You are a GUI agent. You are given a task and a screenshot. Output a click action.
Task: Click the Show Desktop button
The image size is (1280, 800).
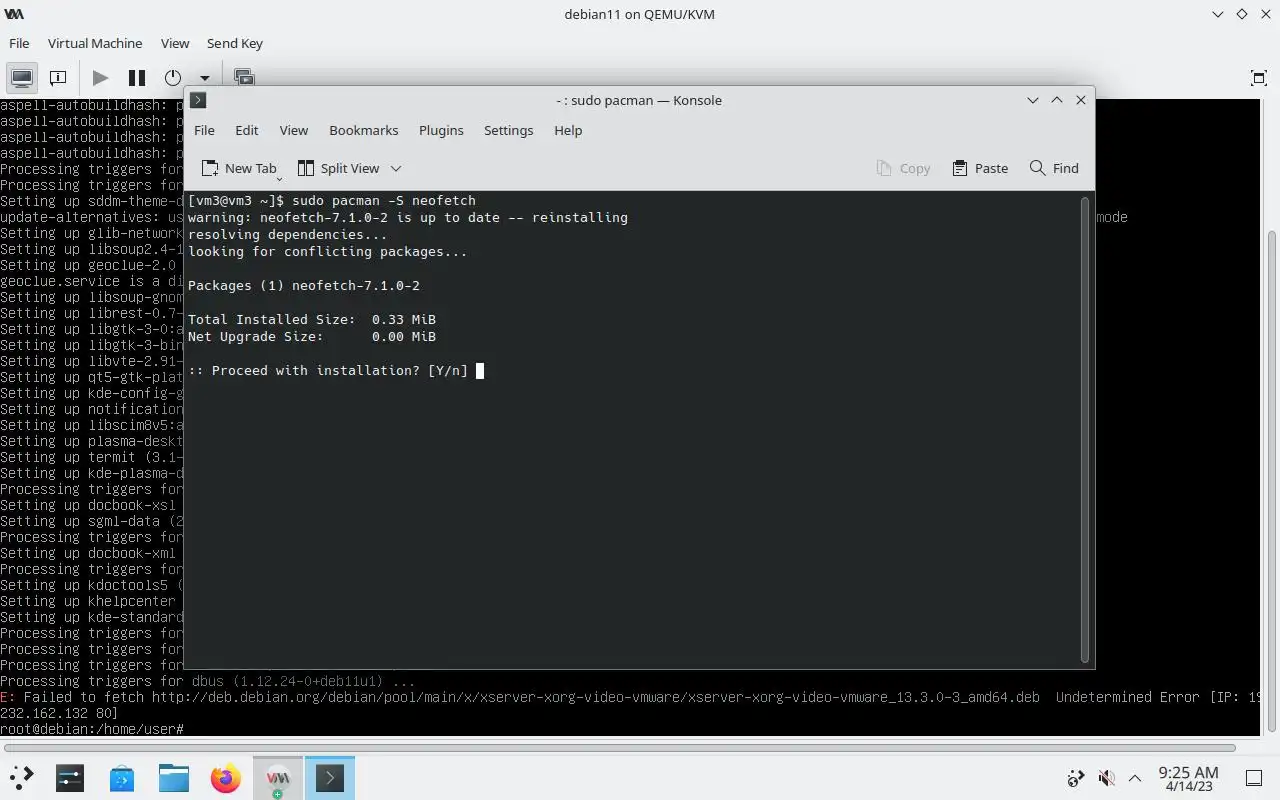click(x=1254, y=778)
